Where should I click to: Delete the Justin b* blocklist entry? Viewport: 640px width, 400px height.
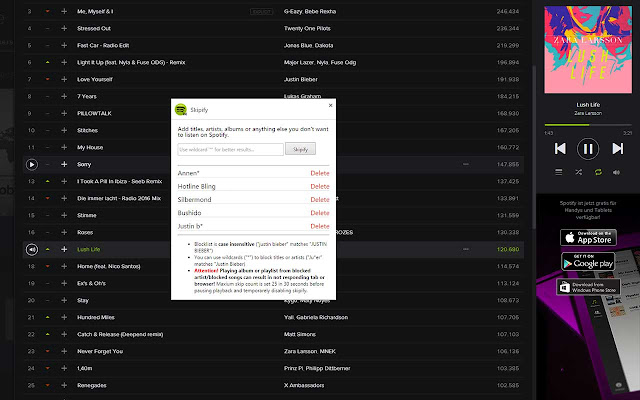coord(320,226)
